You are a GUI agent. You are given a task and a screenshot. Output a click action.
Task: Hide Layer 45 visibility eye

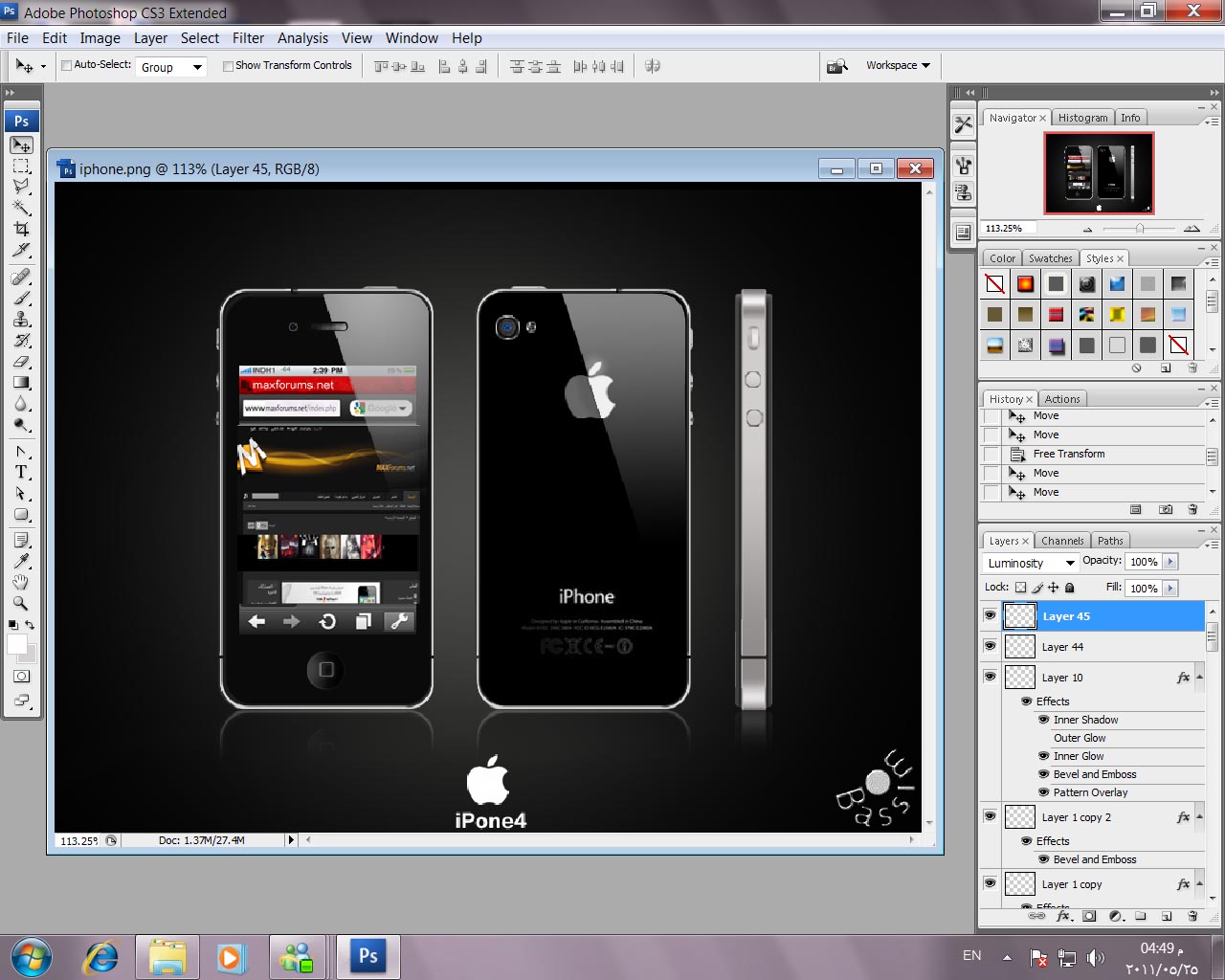pyautogui.click(x=990, y=615)
